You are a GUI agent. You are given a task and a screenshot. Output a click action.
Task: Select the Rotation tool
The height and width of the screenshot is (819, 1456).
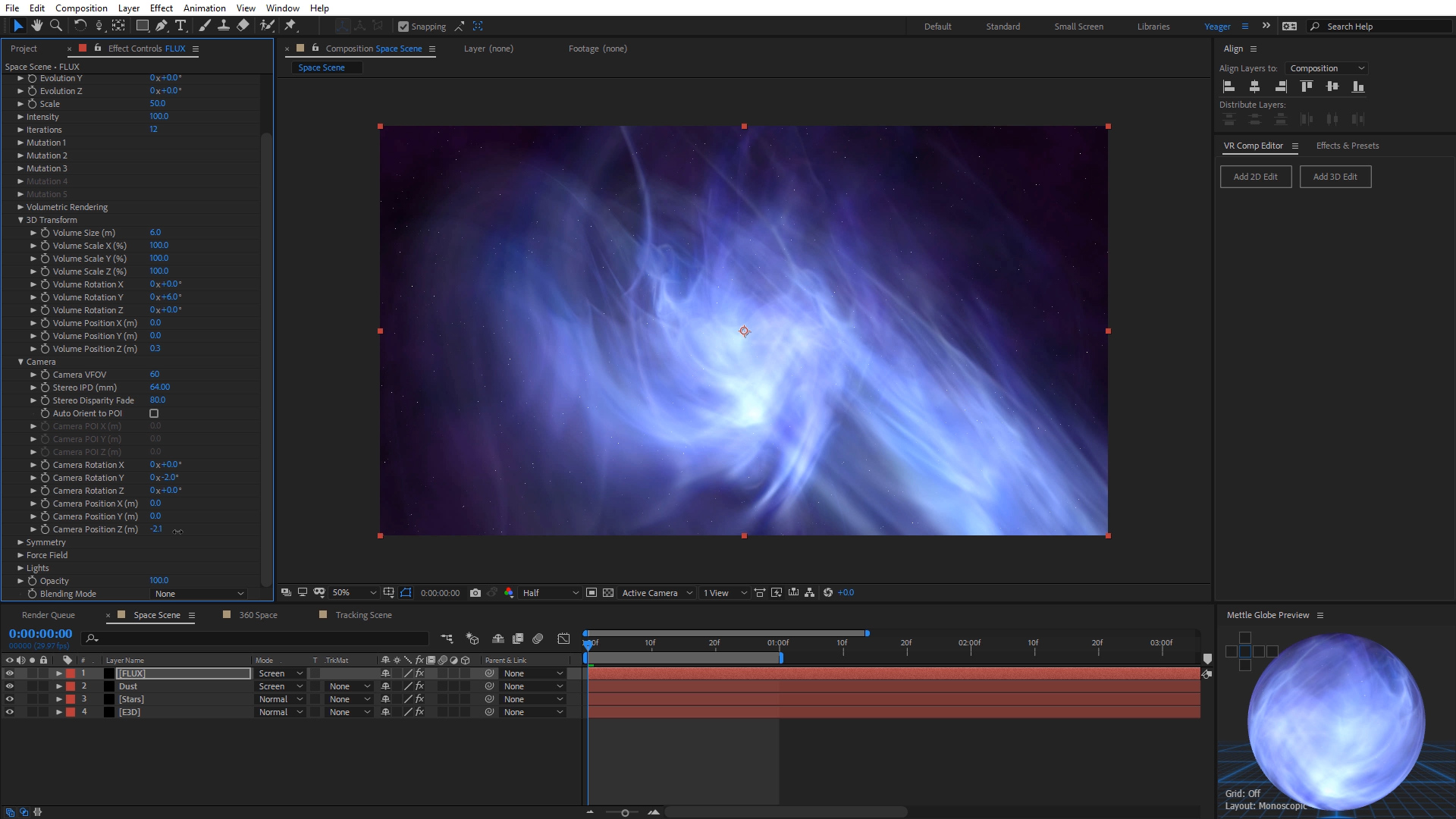[x=80, y=26]
